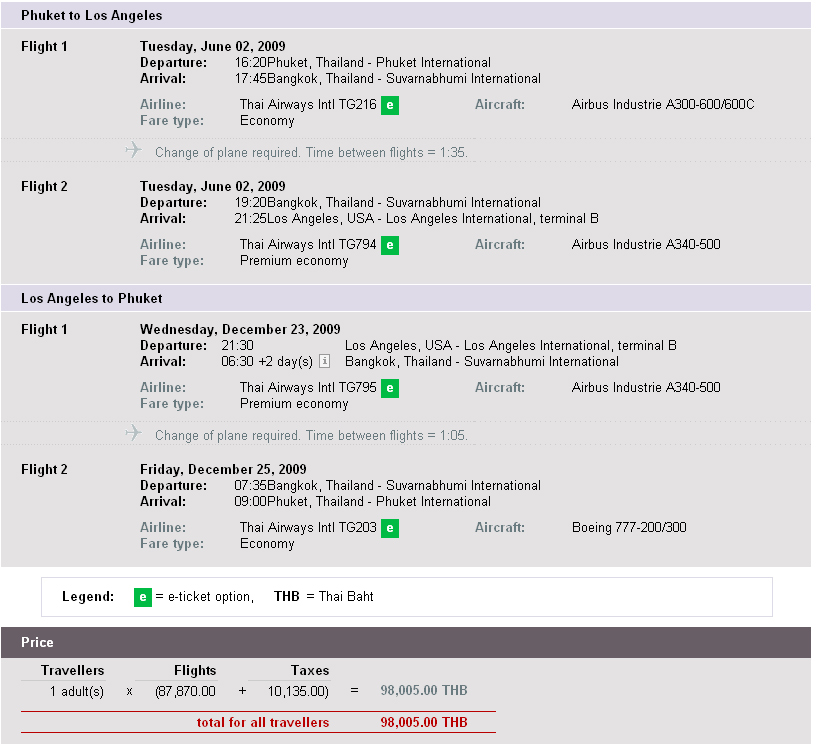The width and height of the screenshot is (821, 744).
Task: Open the info icon next to +2 day(s)
Action: (x=325, y=361)
